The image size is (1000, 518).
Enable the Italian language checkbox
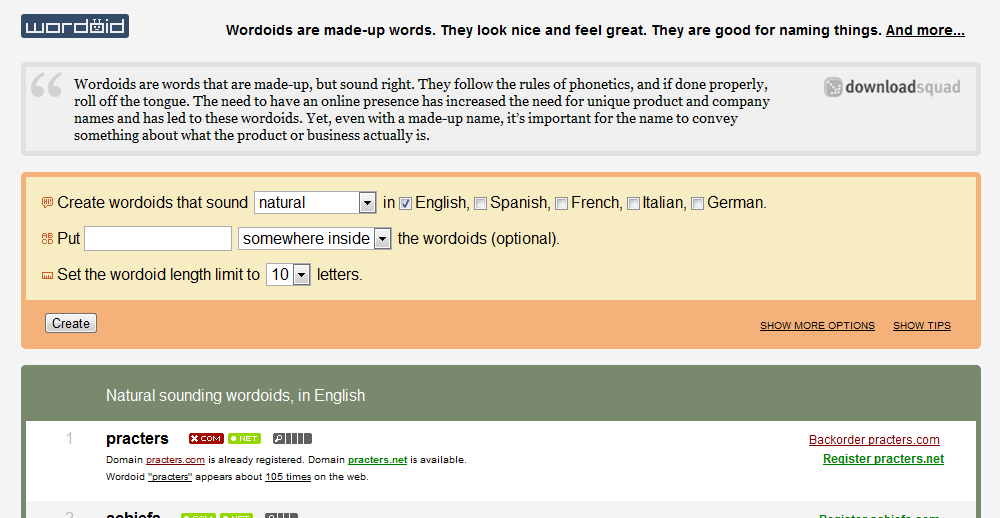[x=633, y=204]
